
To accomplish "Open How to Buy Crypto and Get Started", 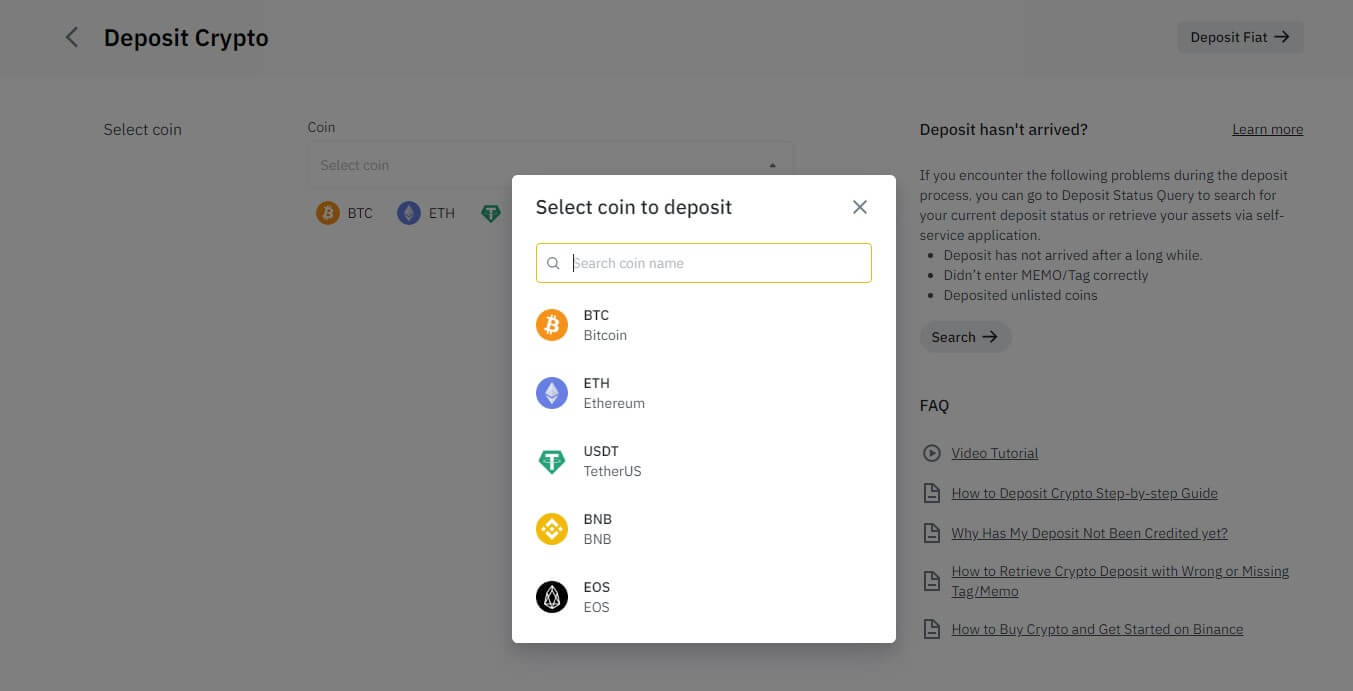I will click(1097, 629).
